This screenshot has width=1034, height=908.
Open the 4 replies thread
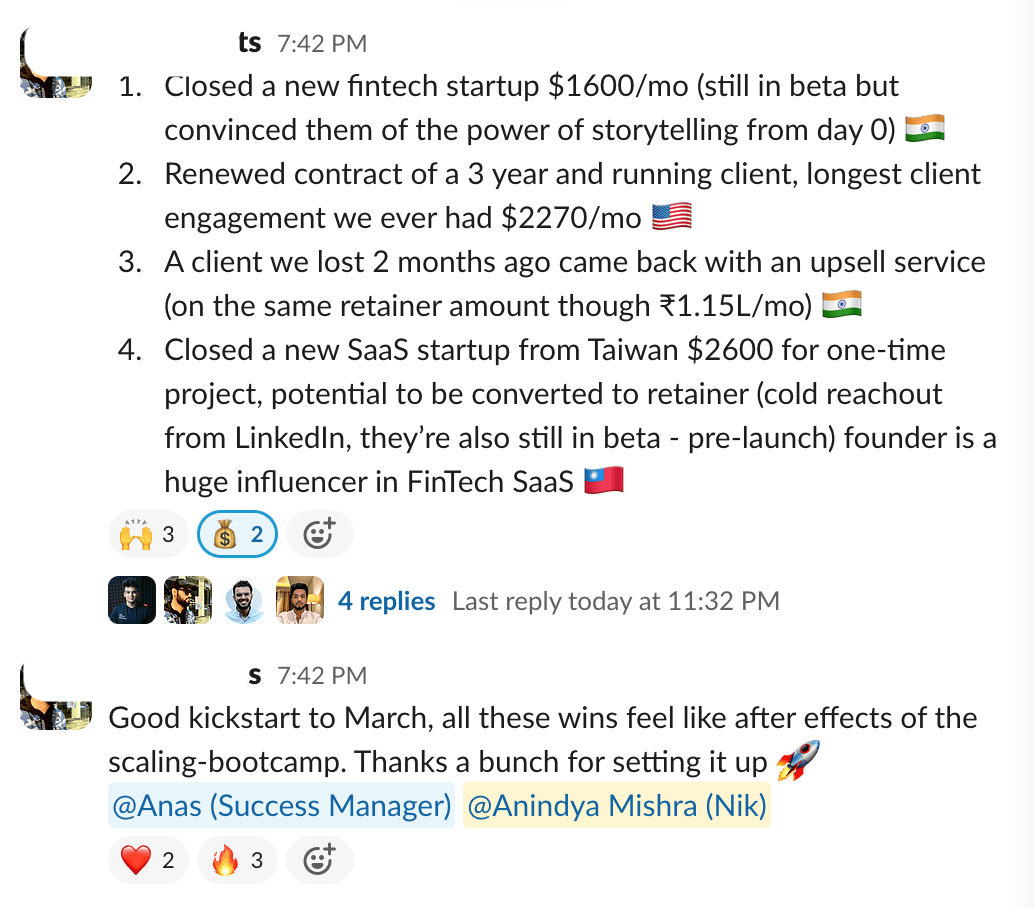(x=386, y=601)
